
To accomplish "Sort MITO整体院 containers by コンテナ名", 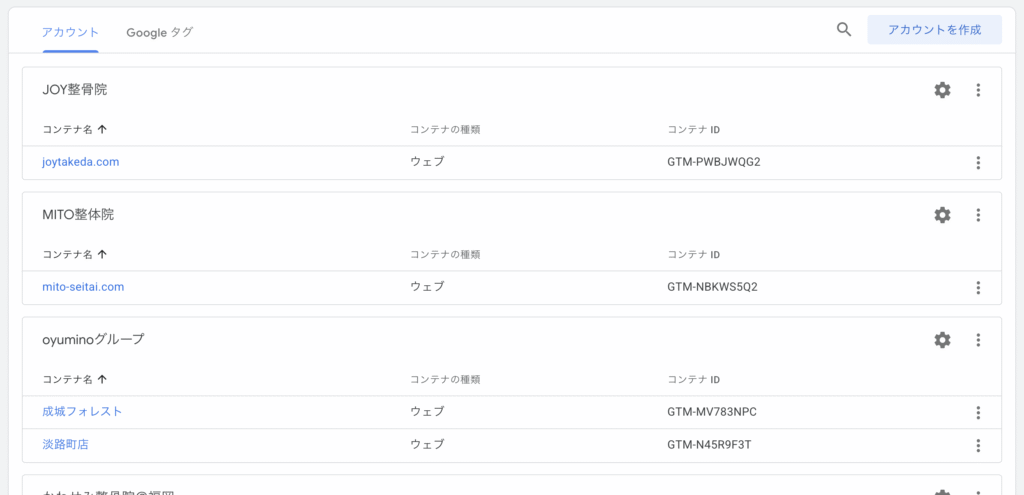I will click(x=74, y=255).
